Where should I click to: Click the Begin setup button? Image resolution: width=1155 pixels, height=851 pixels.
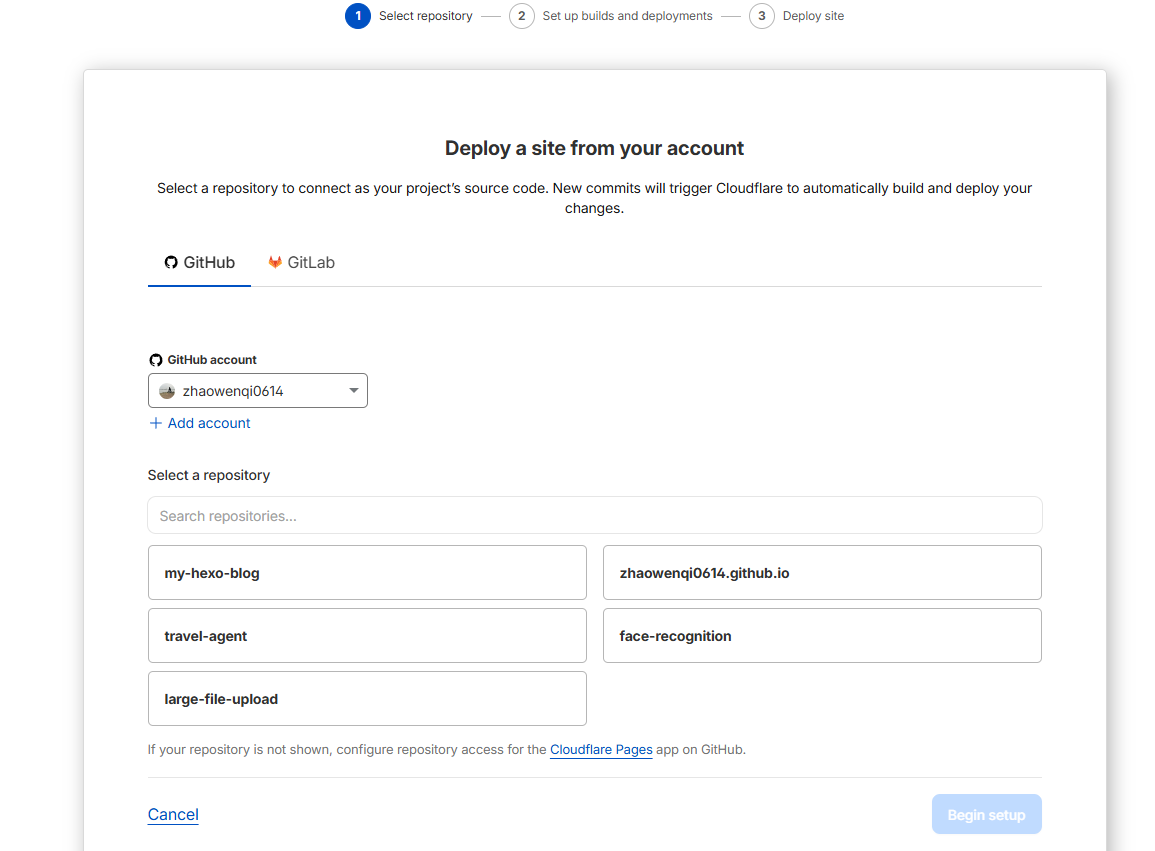986,814
